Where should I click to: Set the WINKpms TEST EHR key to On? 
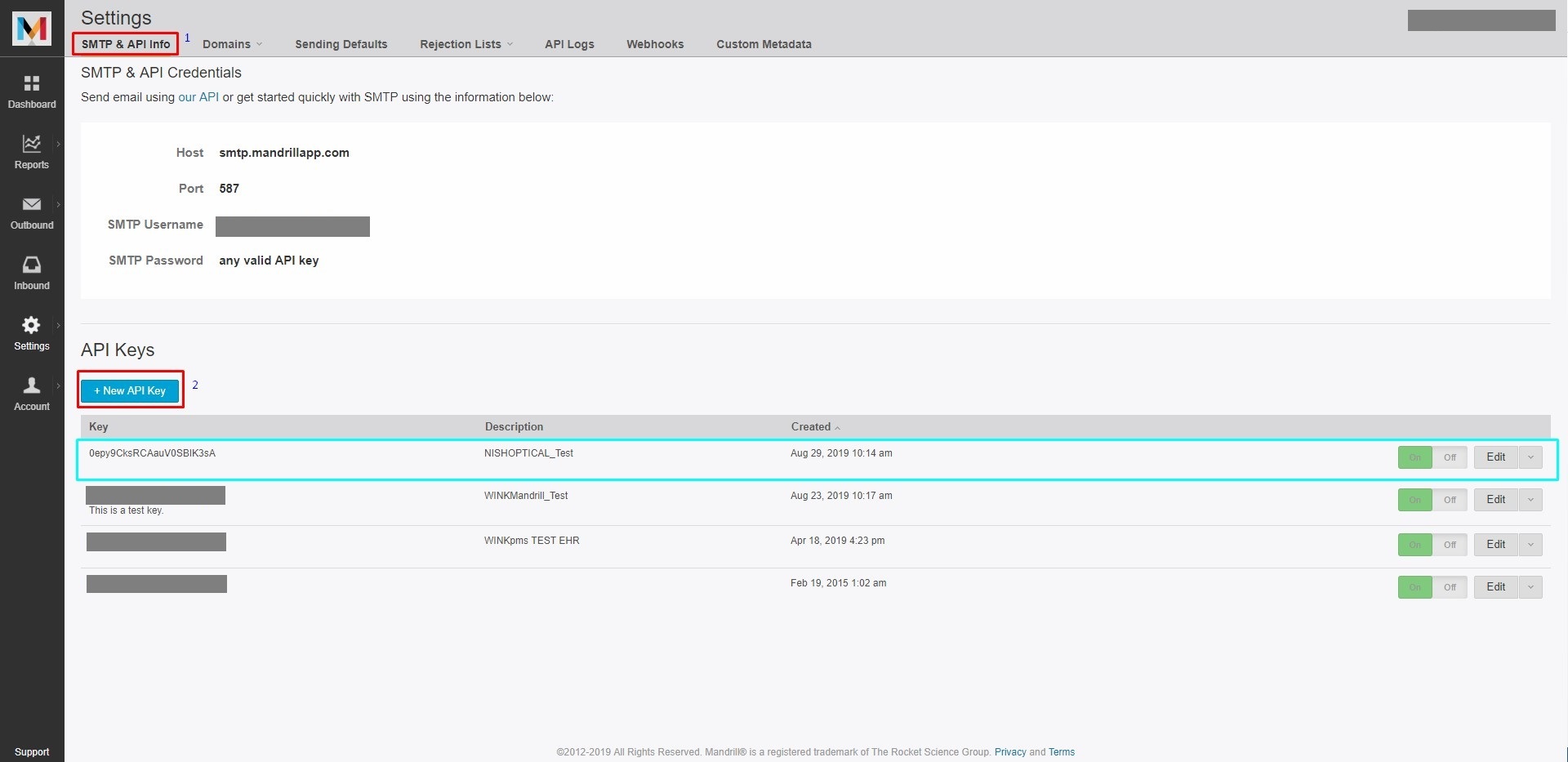1415,544
